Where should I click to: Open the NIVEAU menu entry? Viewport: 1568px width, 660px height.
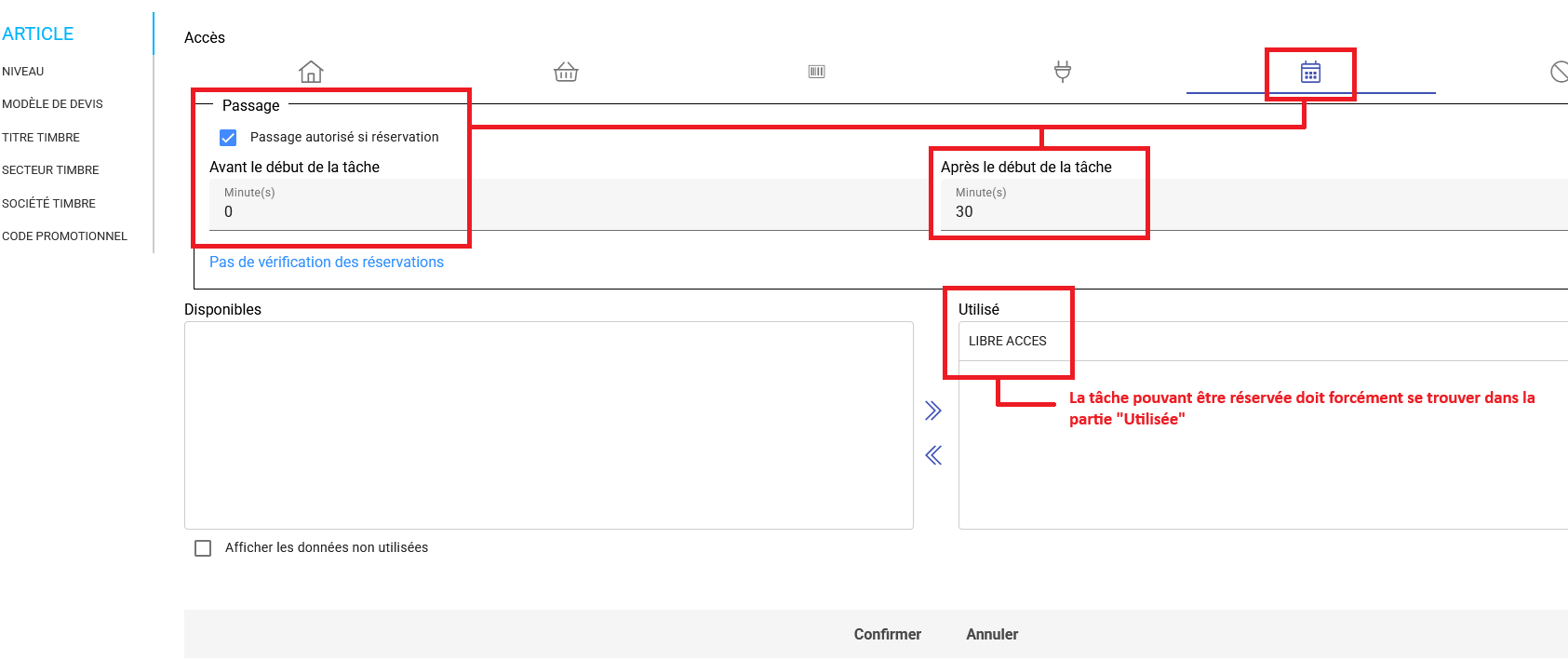pyautogui.click(x=23, y=72)
